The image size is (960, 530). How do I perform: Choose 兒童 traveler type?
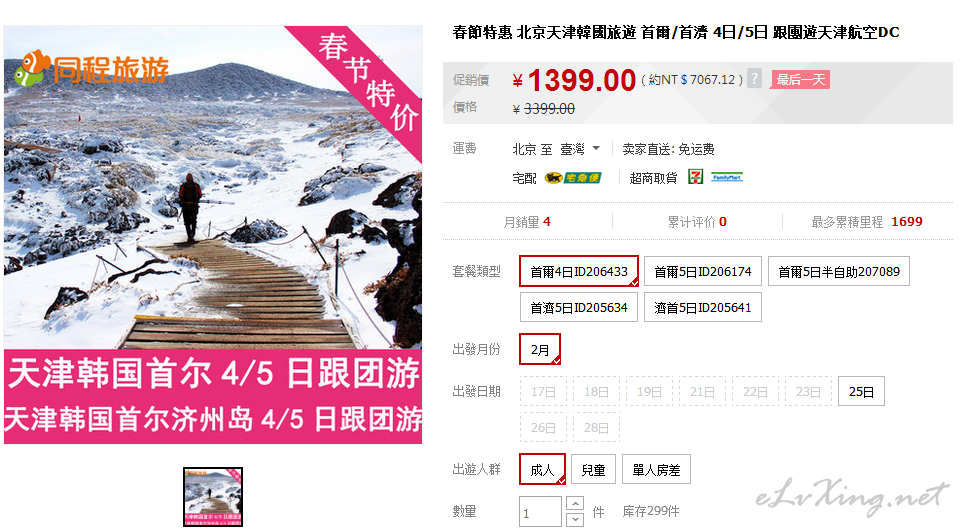pyautogui.click(x=593, y=469)
